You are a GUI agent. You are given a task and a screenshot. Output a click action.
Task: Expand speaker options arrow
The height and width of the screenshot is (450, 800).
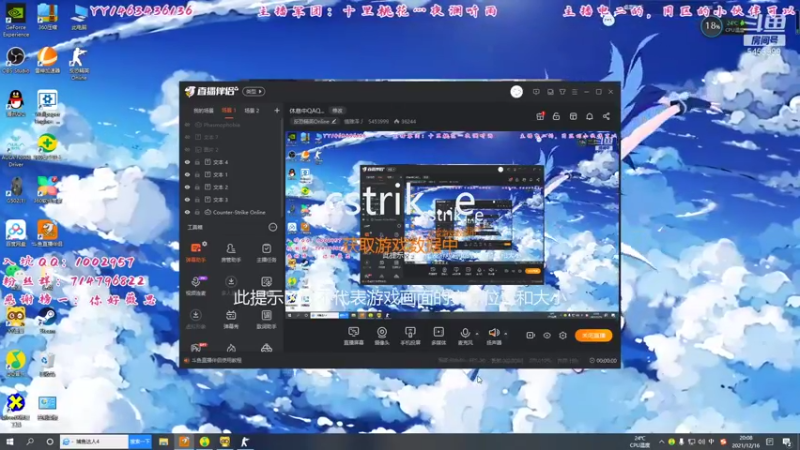point(506,334)
